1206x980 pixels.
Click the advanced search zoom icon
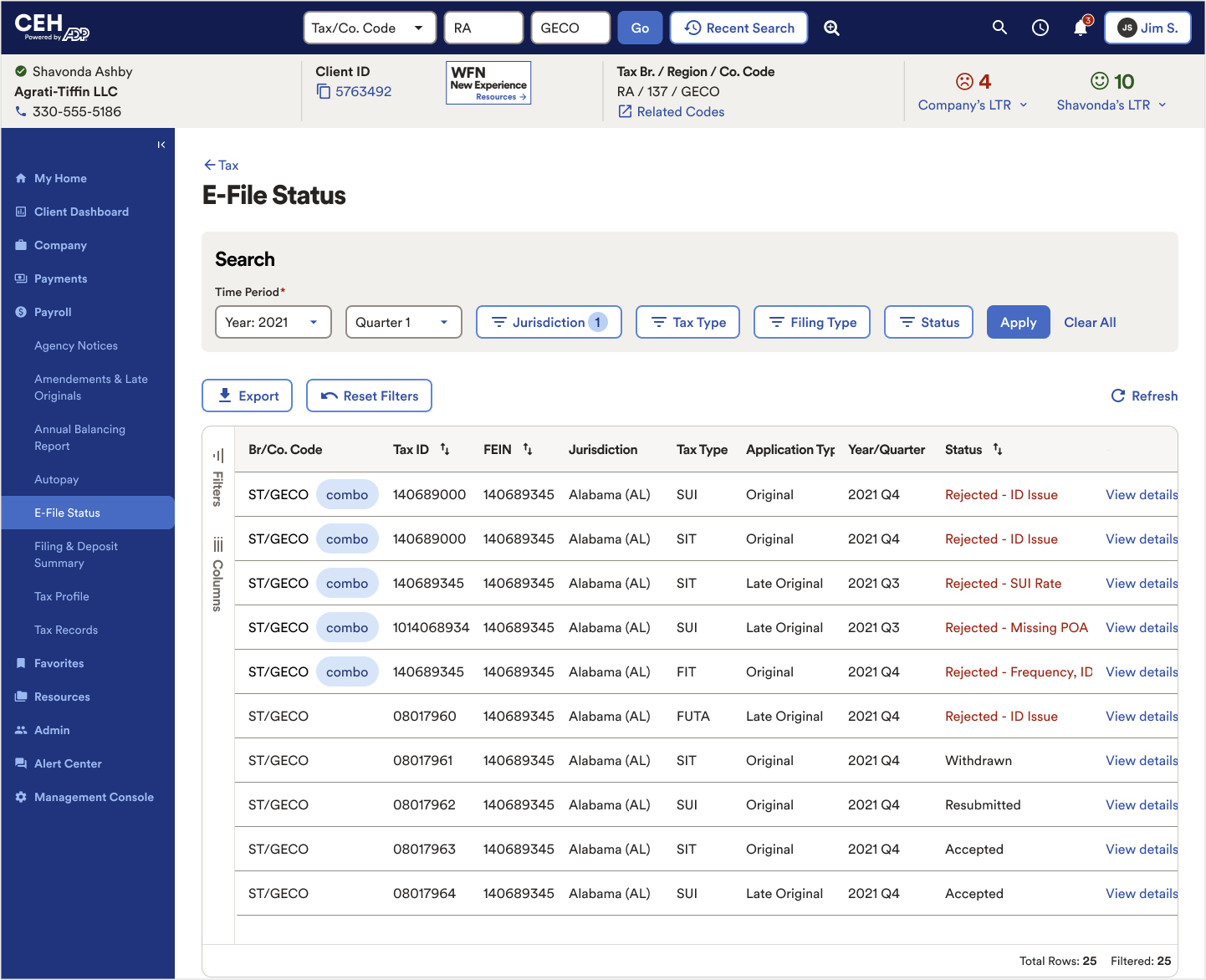831,28
